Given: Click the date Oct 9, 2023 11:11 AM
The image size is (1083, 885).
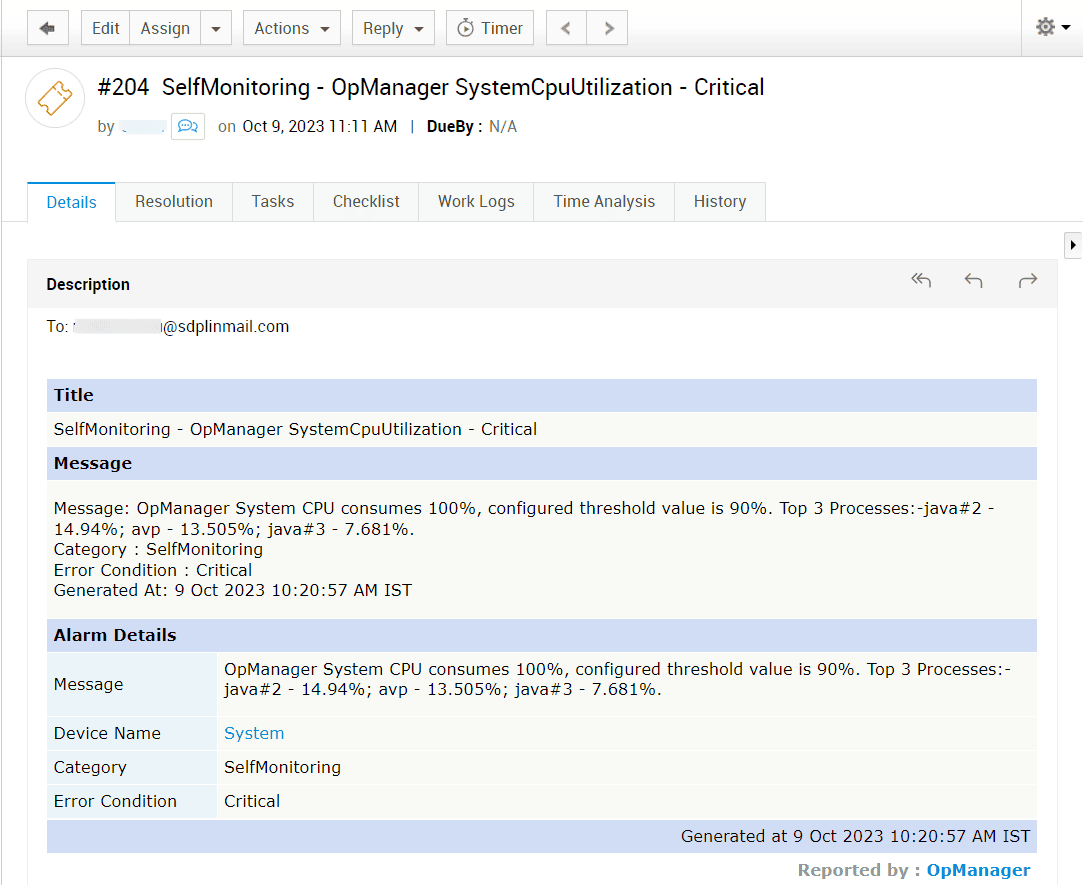Looking at the screenshot, I should [320, 127].
